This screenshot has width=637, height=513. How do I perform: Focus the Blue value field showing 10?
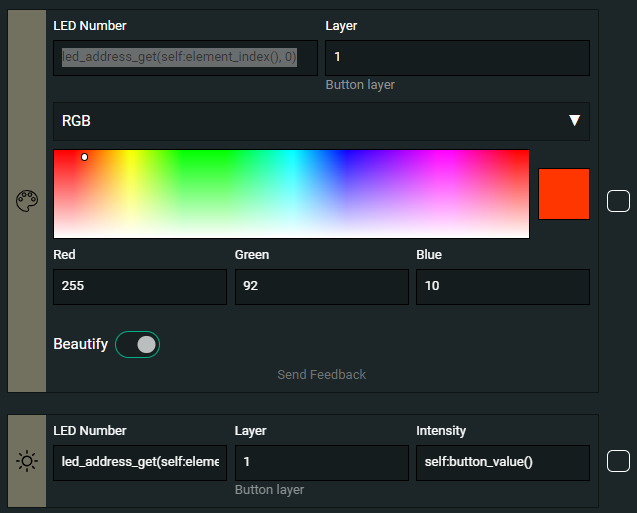(x=502, y=286)
